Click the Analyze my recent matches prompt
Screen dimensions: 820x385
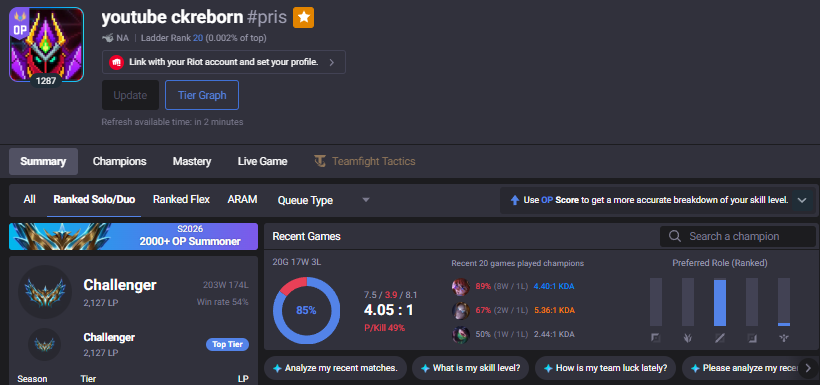335,368
